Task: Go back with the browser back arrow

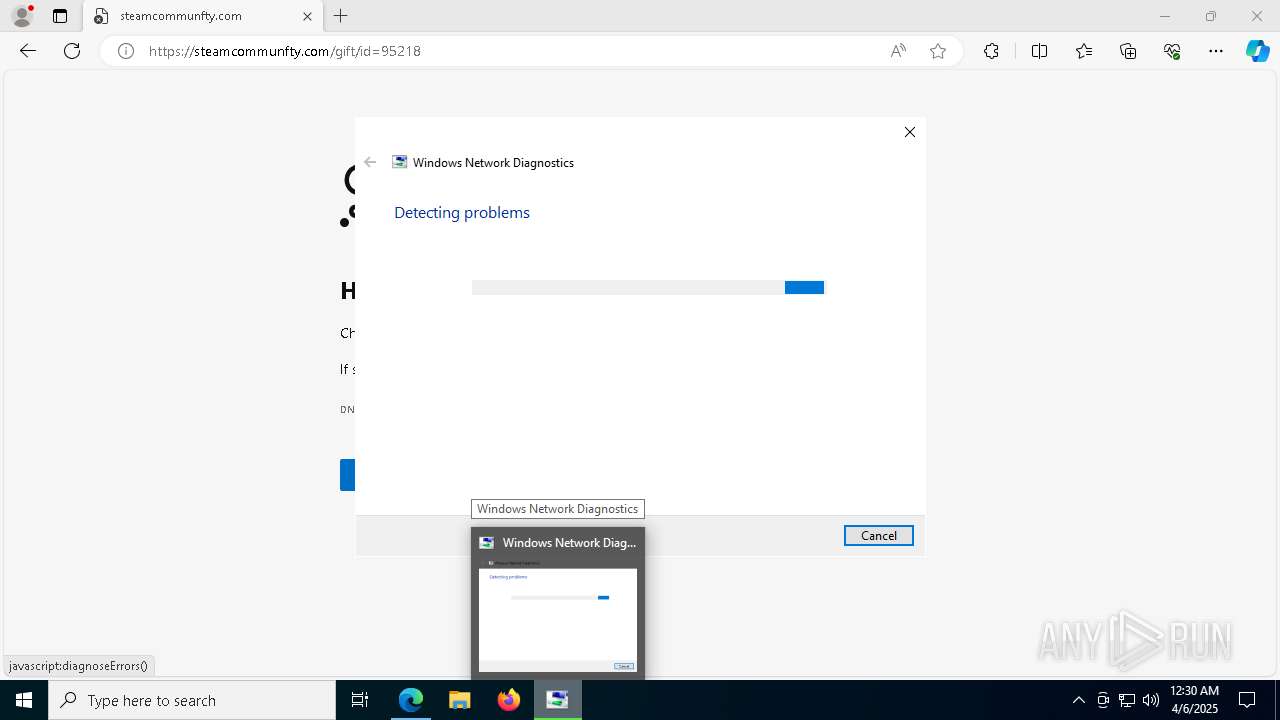Action: click(x=28, y=51)
